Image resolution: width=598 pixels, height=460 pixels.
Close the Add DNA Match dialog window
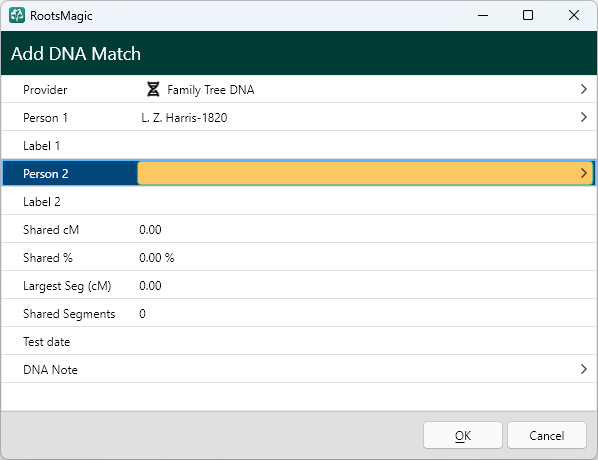click(574, 15)
